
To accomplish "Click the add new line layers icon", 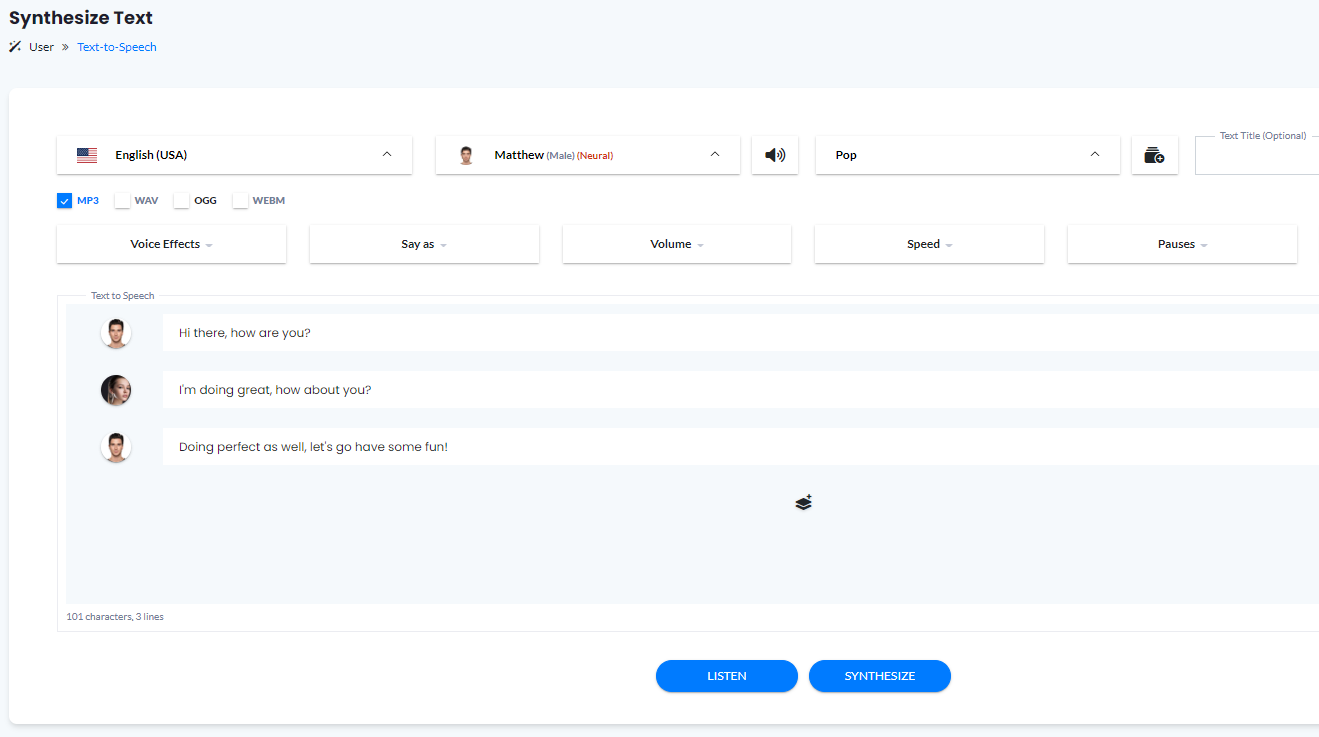I will [804, 502].
